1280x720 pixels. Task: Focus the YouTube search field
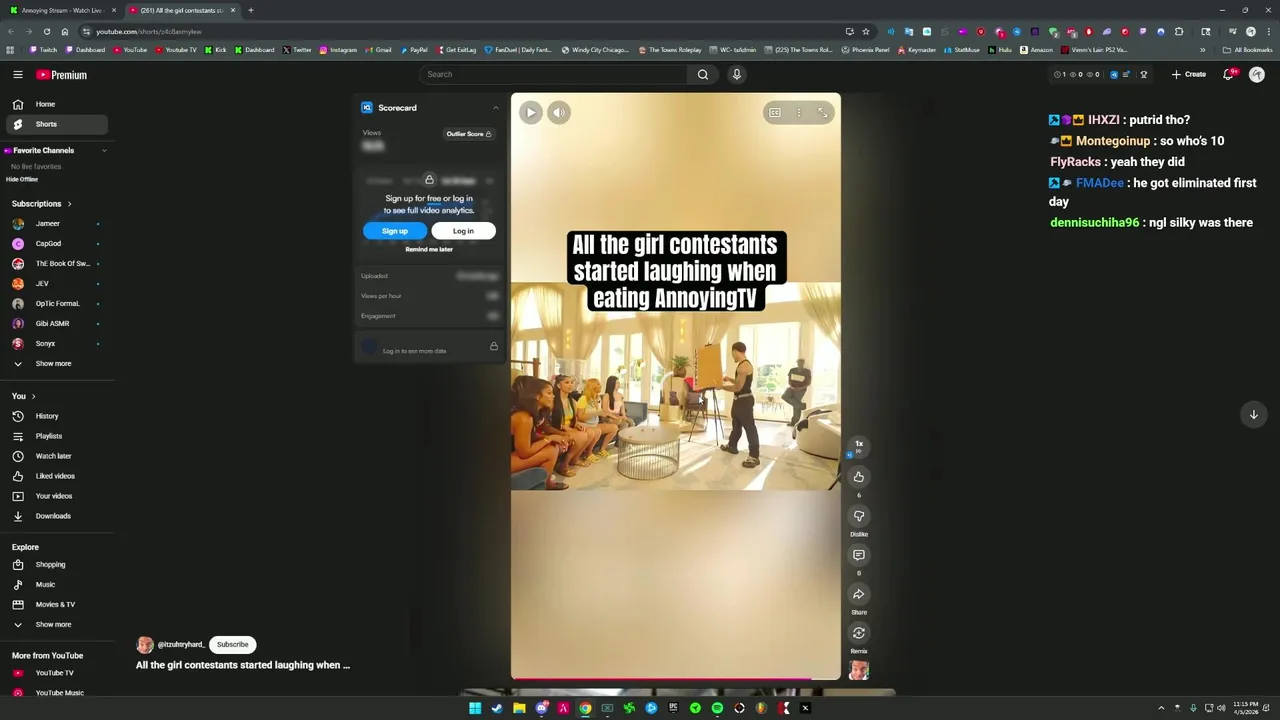pyautogui.click(x=553, y=74)
